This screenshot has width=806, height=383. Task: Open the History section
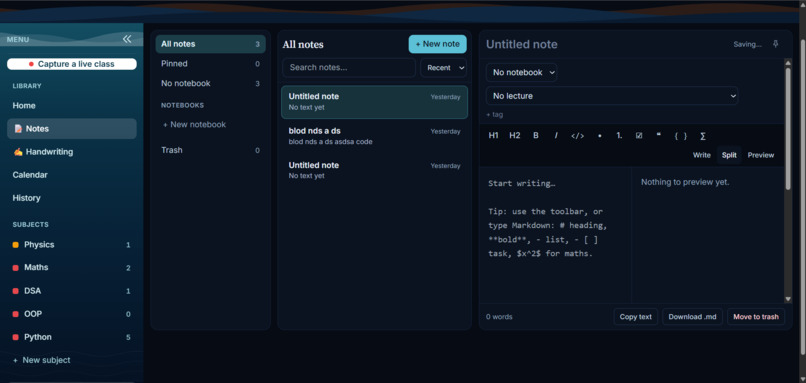point(72,198)
